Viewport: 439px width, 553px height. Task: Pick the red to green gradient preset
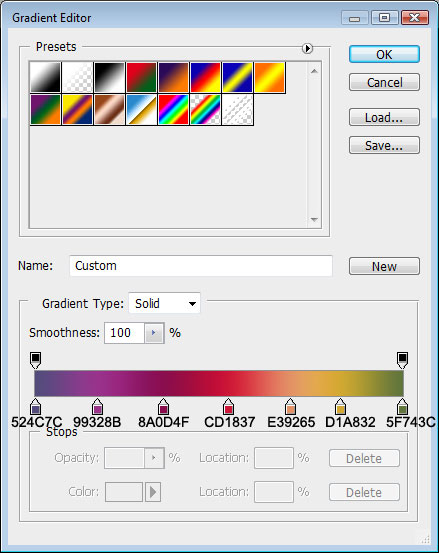pos(141,78)
